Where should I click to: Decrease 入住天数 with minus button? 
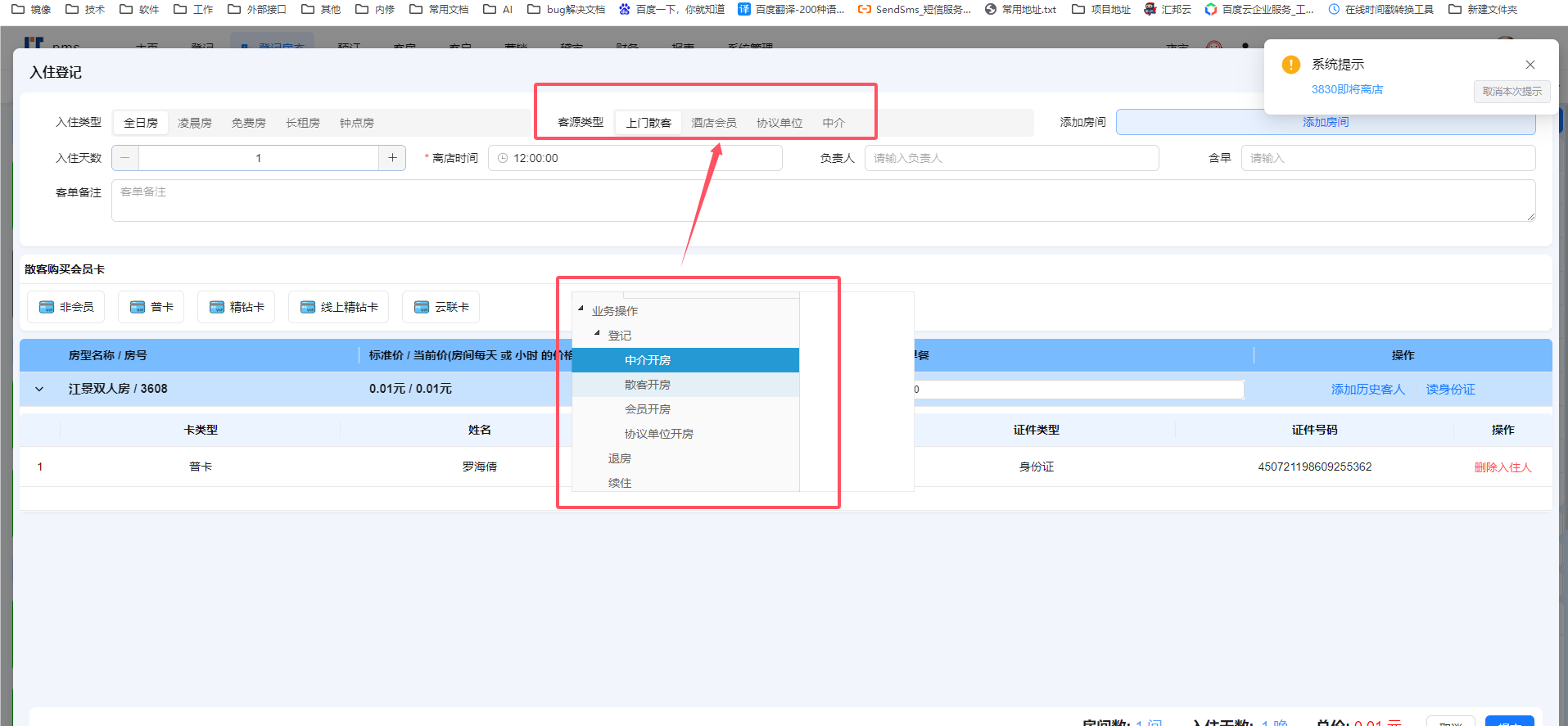coord(125,158)
